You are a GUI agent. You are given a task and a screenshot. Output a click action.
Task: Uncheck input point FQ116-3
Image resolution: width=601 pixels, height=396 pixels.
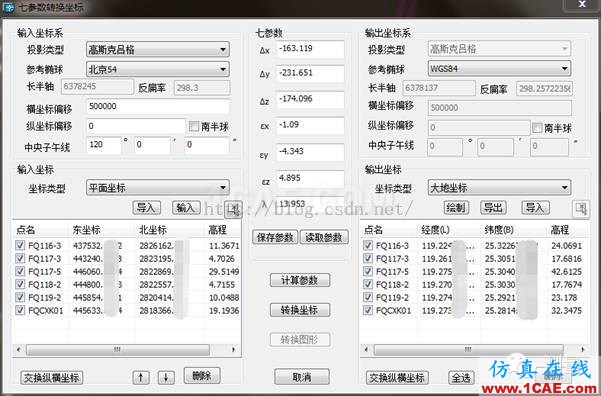[x=20, y=245]
